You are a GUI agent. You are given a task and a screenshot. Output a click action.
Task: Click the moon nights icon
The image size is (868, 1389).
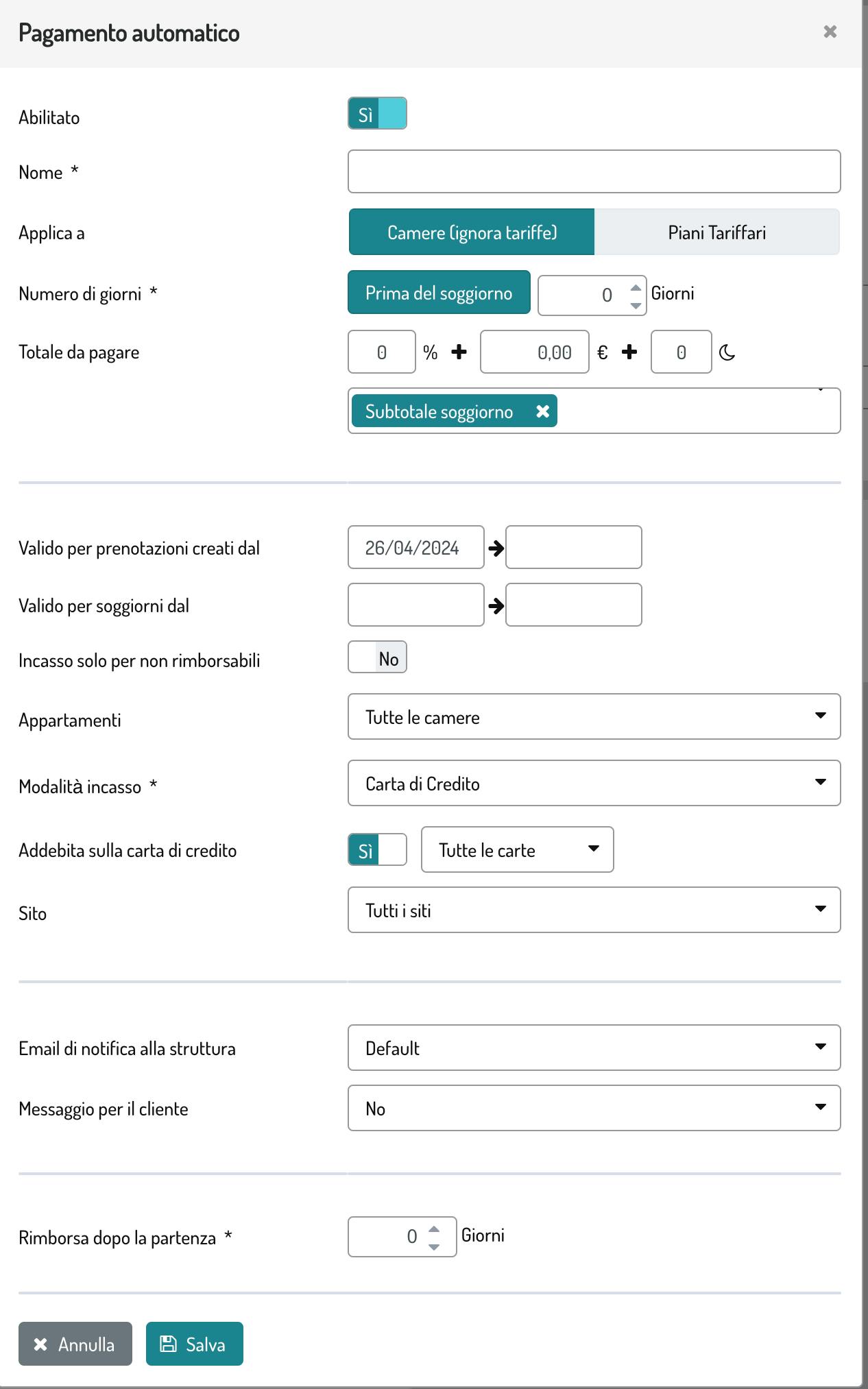pos(727,352)
